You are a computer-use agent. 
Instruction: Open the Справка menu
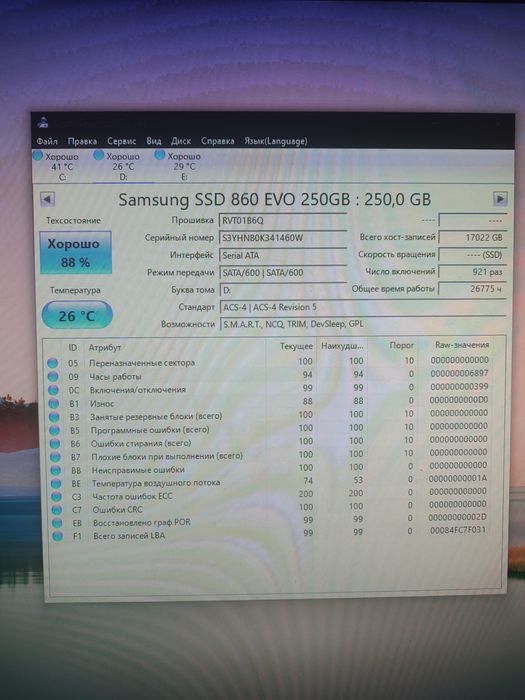(217, 141)
